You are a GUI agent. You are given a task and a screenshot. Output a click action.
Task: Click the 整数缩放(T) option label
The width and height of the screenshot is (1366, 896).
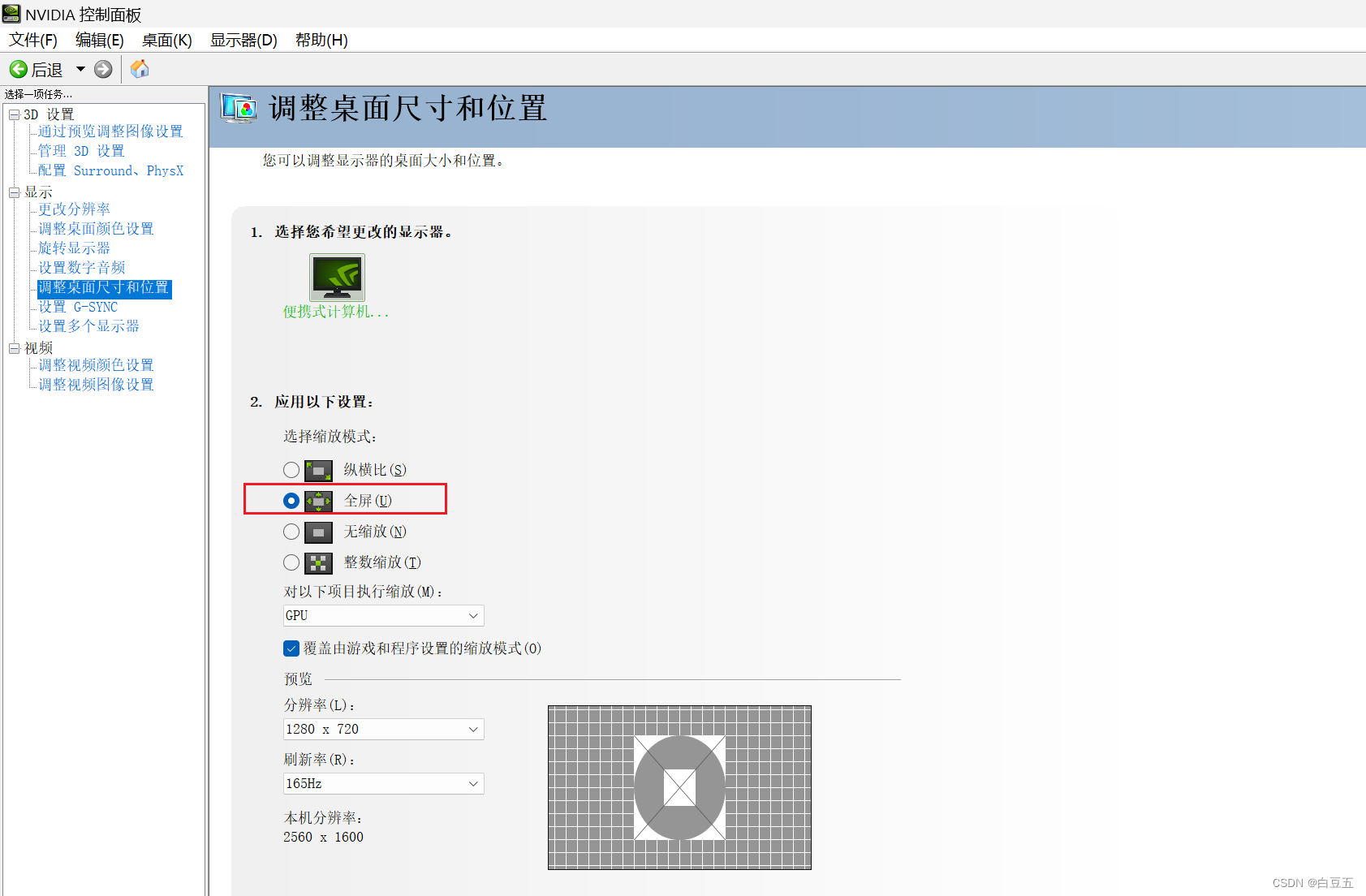coord(382,562)
